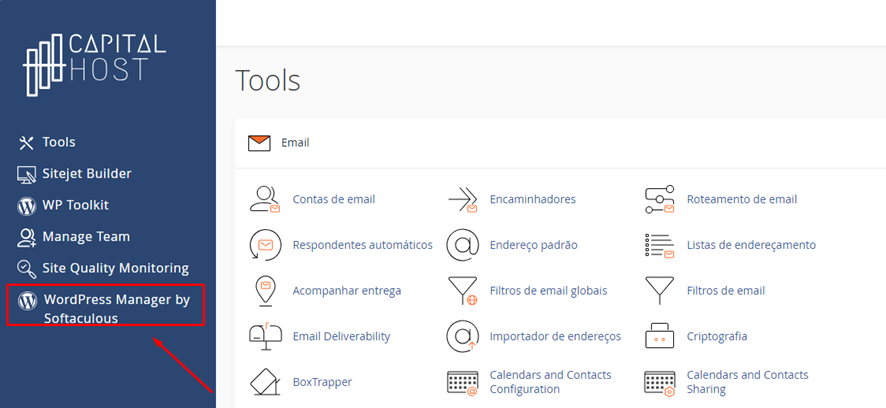Open the BoxTrapper icon
Image resolution: width=886 pixels, height=408 pixels.
click(x=264, y=382)
